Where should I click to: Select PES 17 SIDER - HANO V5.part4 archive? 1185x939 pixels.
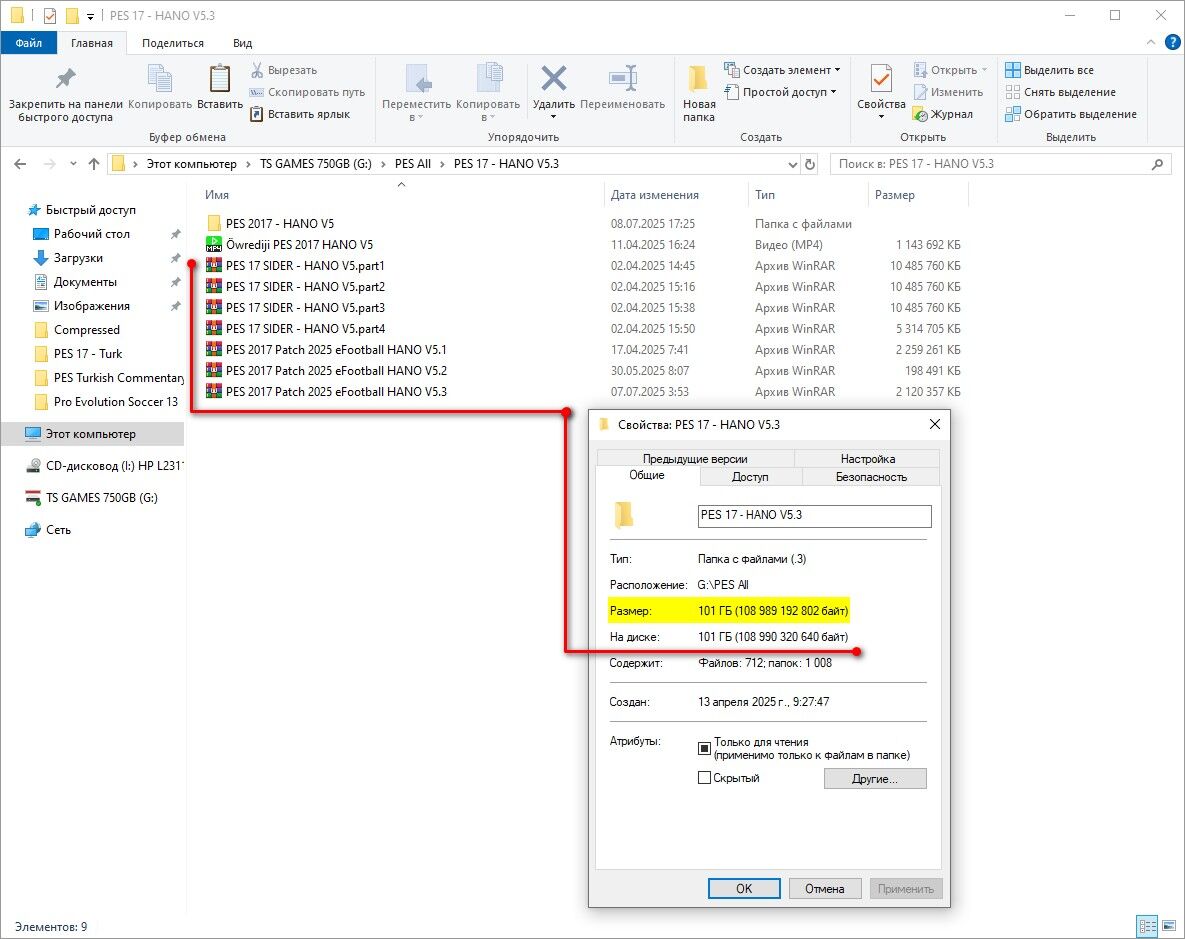305,329
